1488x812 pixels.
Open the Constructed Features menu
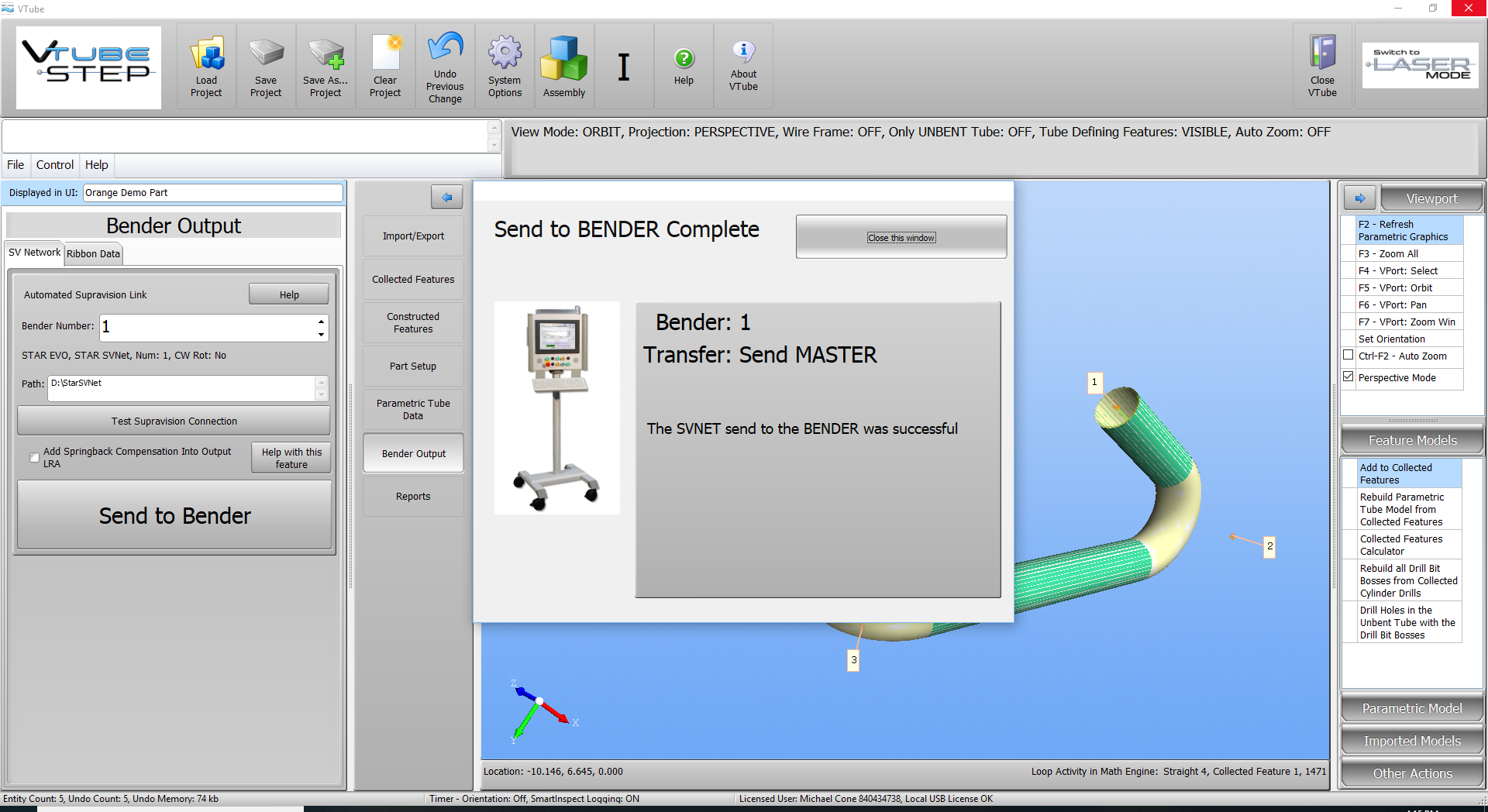pos(413,323)
